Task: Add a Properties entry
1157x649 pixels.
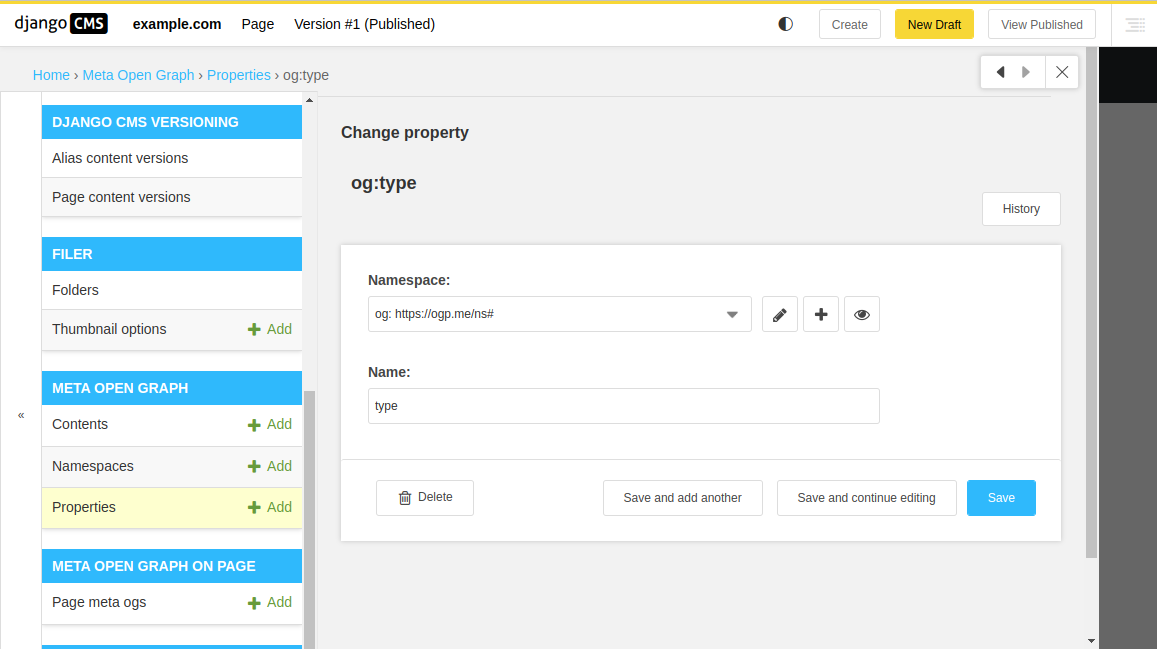Action: tap(270, 507)
